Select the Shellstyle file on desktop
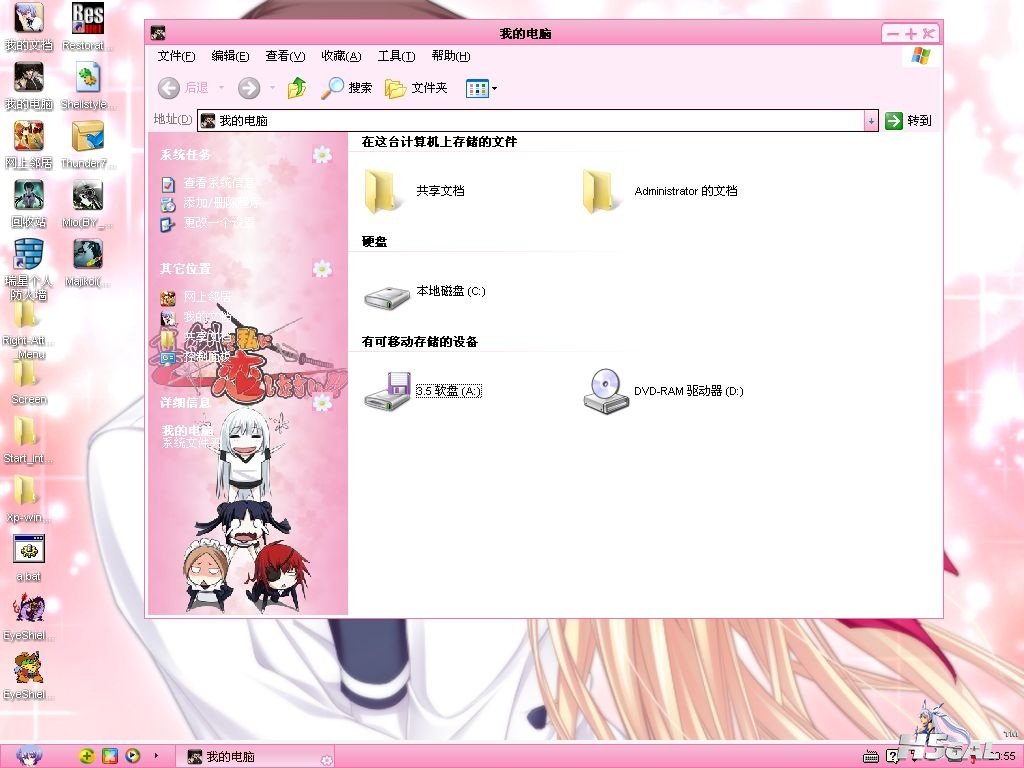This screenshot has height=768, width=1024. 88,86
